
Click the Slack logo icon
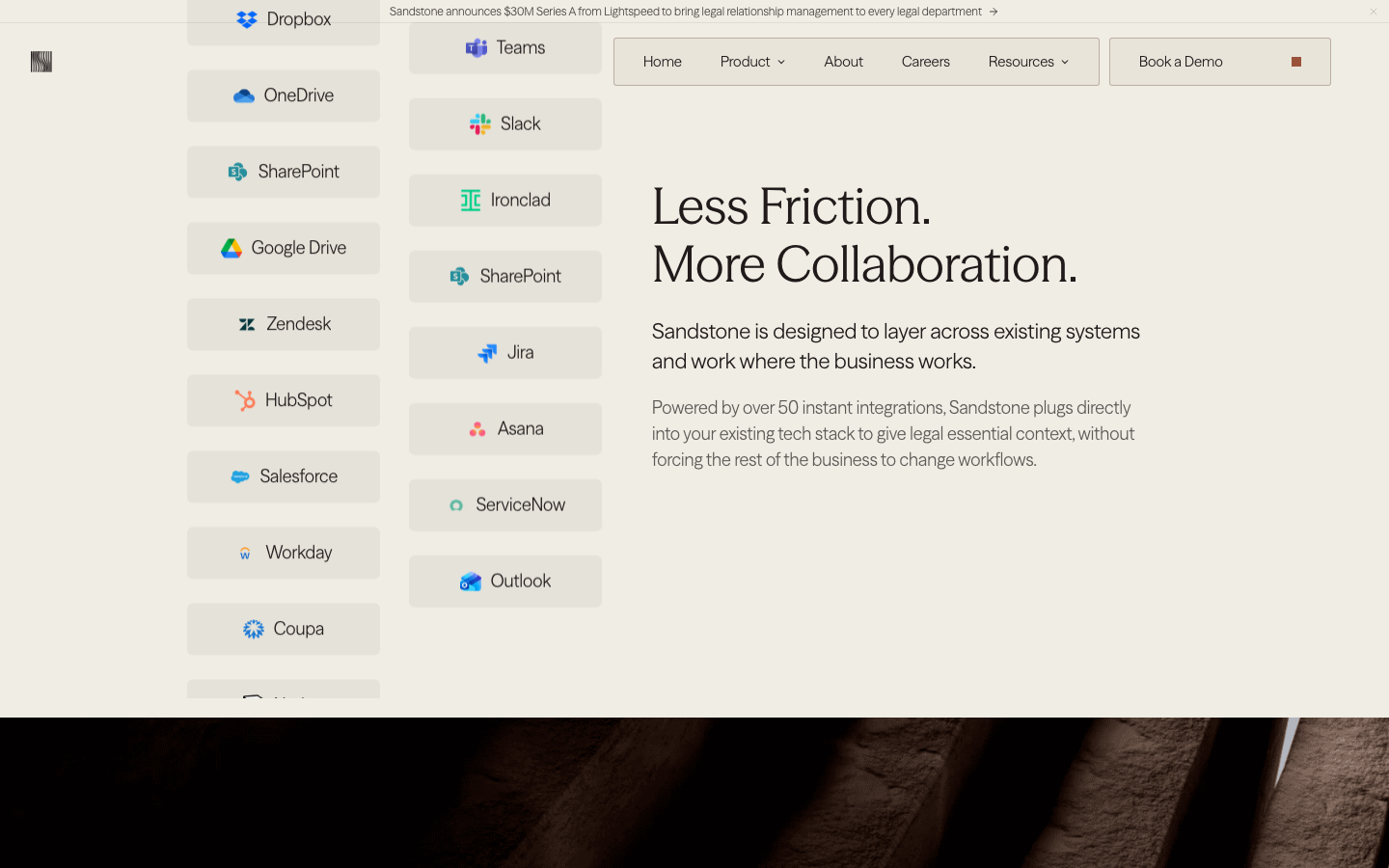pos(480,123)
